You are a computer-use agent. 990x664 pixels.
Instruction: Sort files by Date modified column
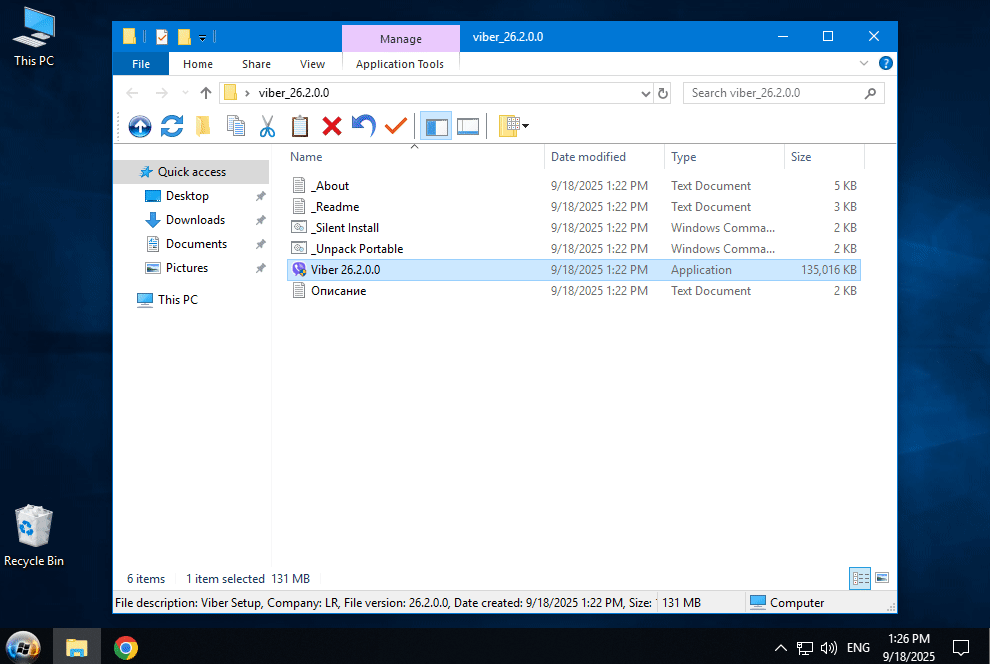(588, 157)
